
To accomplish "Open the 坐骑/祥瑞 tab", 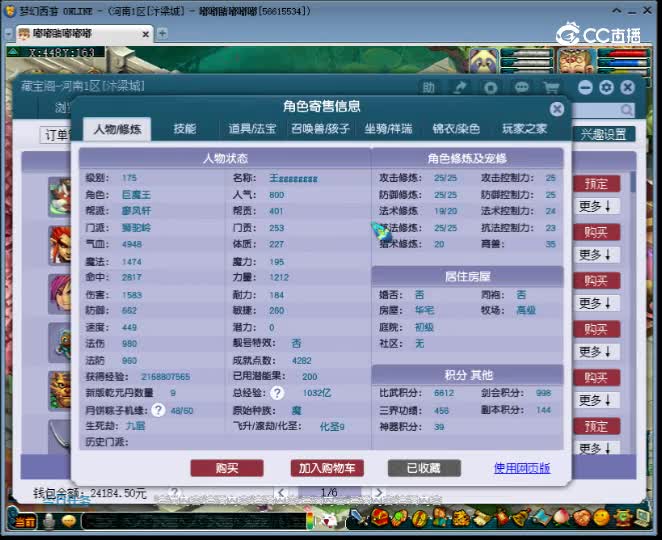I will coord(388,128).
